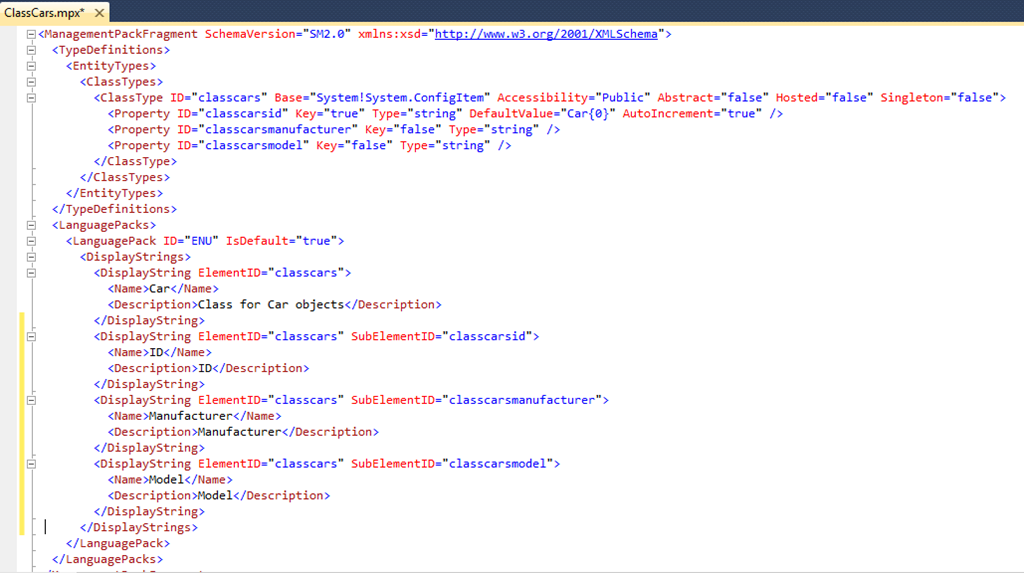Click the Car{0} DefaultValue text

(x=587, y=114)
